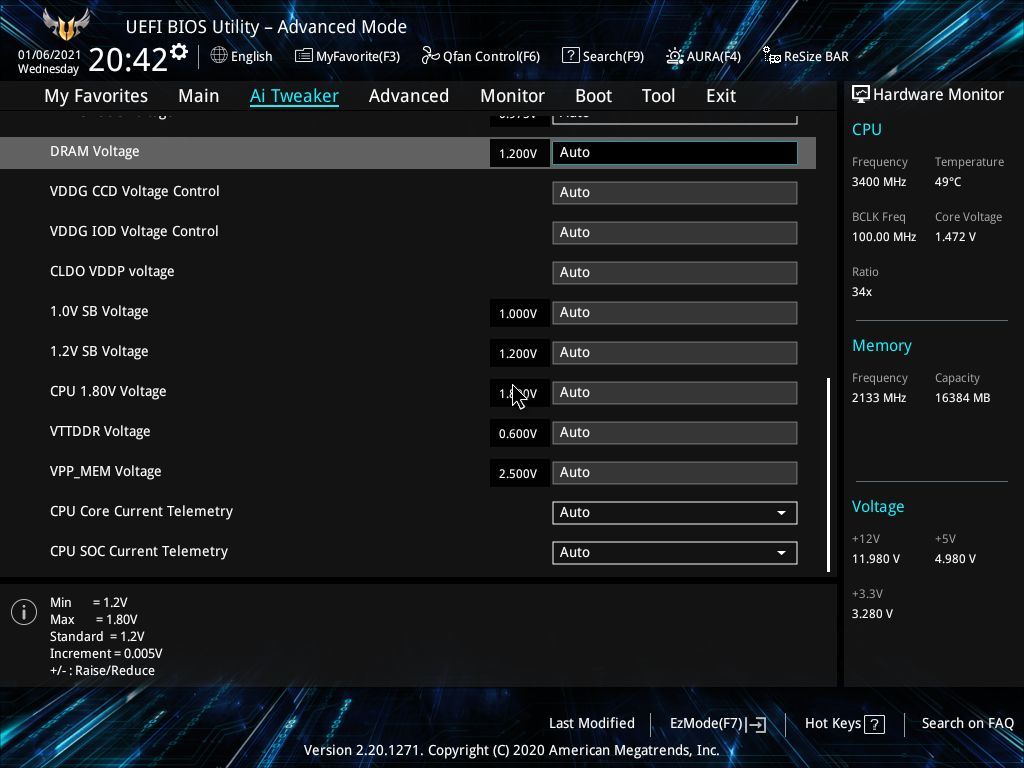Click the 1.000V value beside 1.0V SB Voltage
Image resolution: width=1024 pixels, height=768 pixels.
point(518,313)
